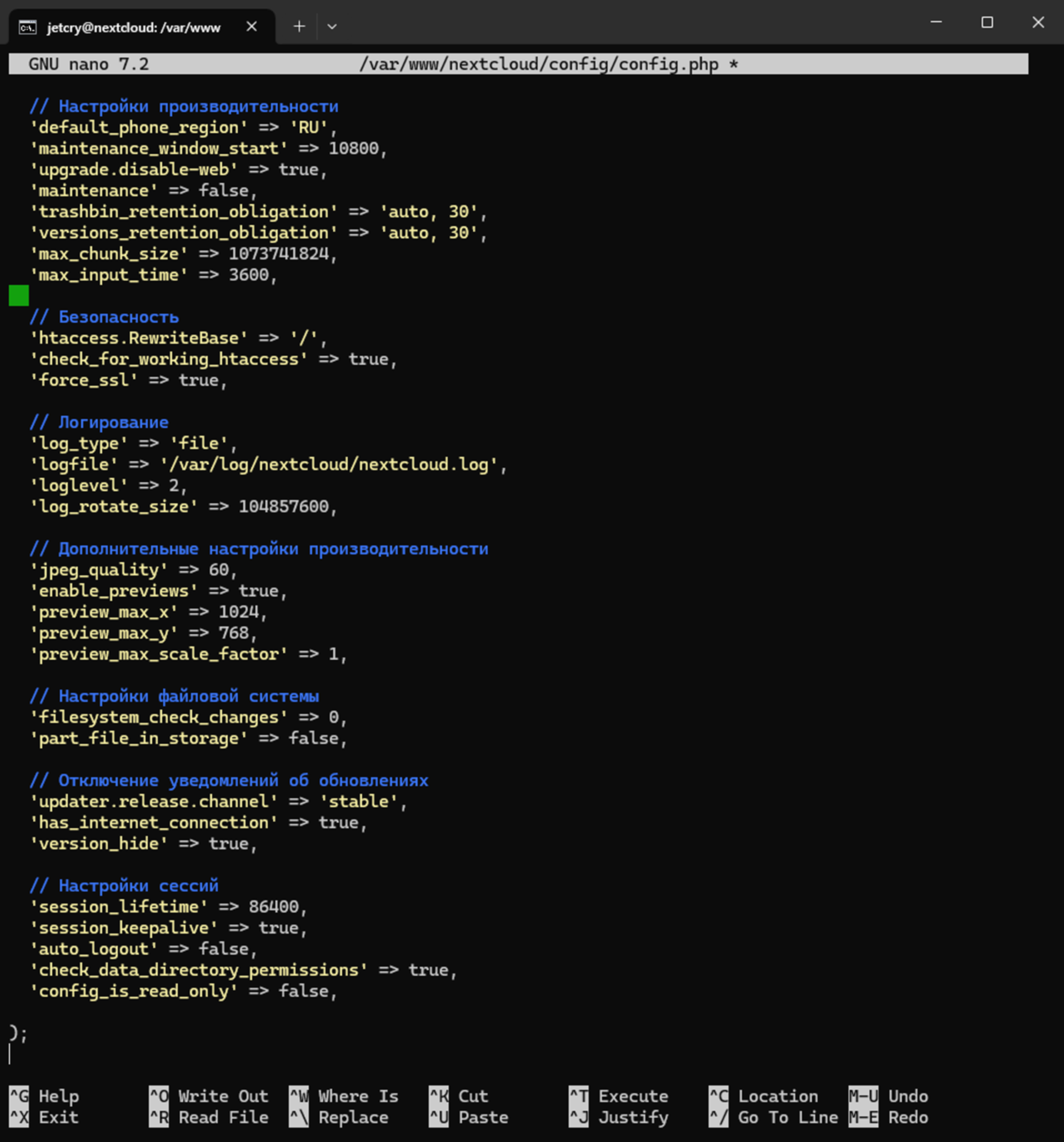Expand the terminal profiles dropdown chevron
Image resolution: width=1064 pixels, height=1142 pixels.
332,27
